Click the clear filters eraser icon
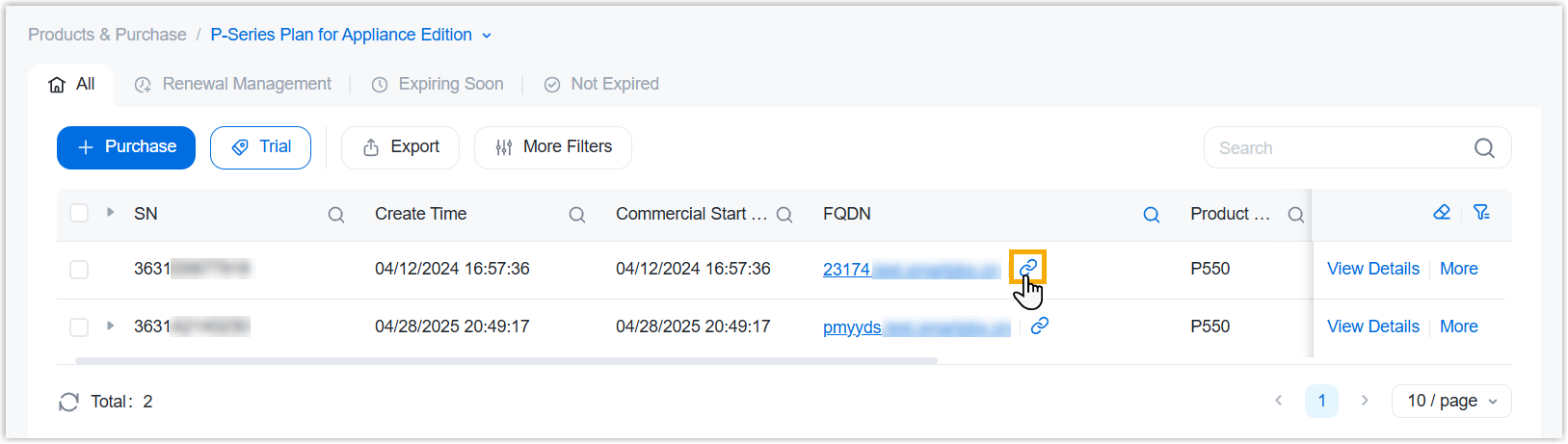The width and height of the screenshot is (1568, 444). (x=1442, y=213)
